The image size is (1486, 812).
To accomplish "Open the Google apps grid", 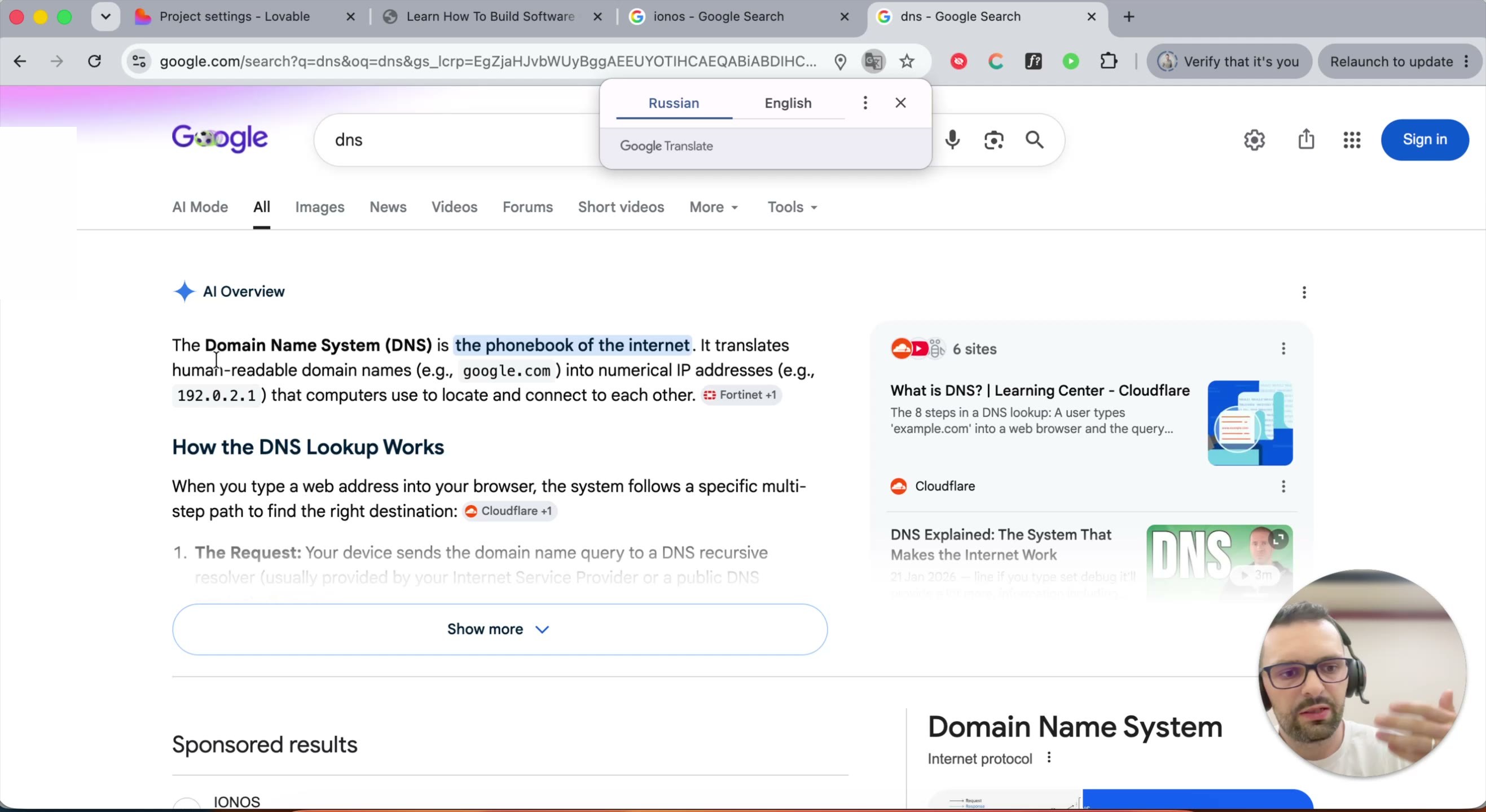I will (x=1352, y=140).
